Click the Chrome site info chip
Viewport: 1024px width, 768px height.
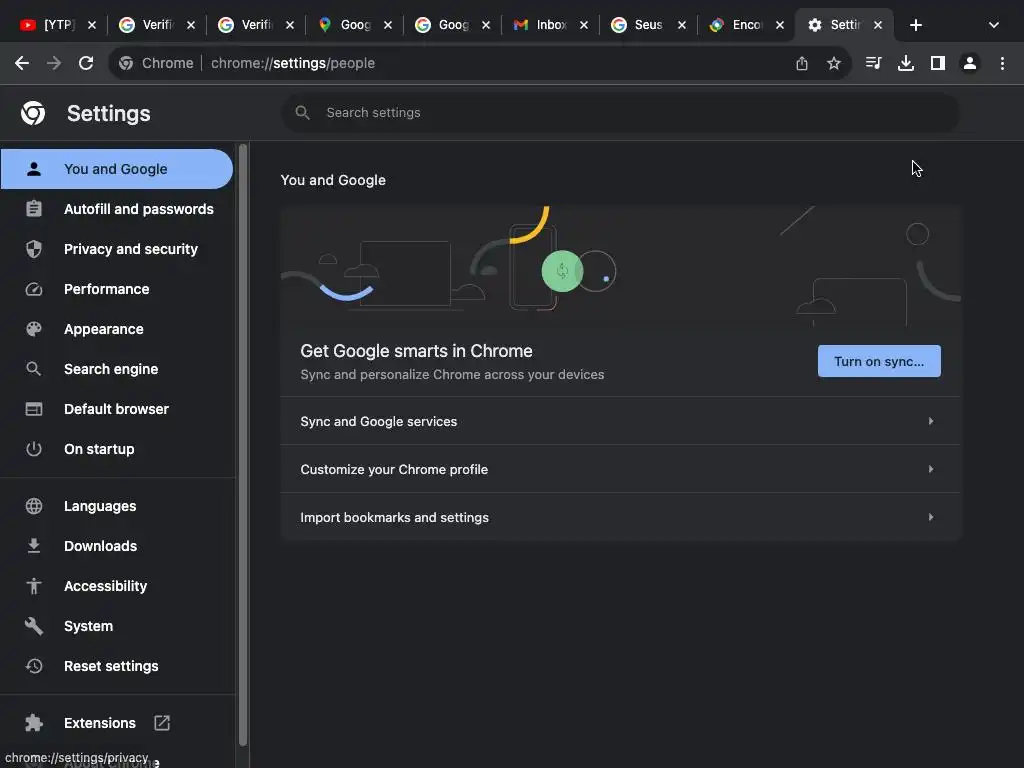[156, 63]
